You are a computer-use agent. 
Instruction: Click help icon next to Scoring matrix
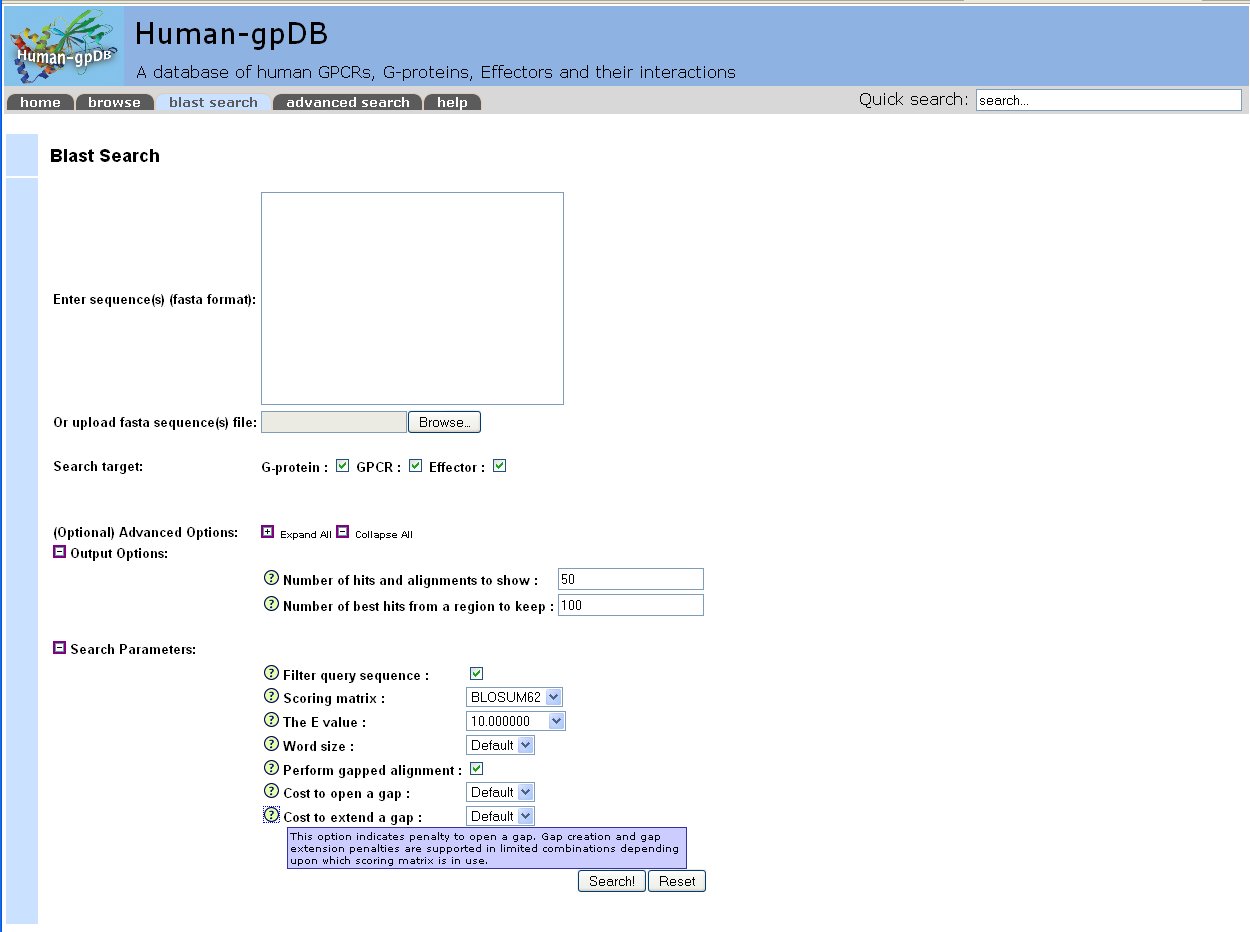[x=270, y=697]
